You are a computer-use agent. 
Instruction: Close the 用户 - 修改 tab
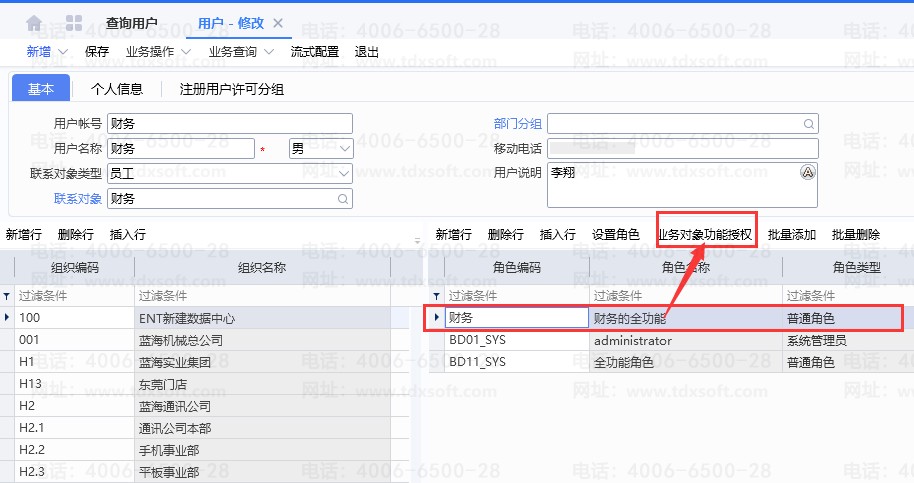(278, 23)
